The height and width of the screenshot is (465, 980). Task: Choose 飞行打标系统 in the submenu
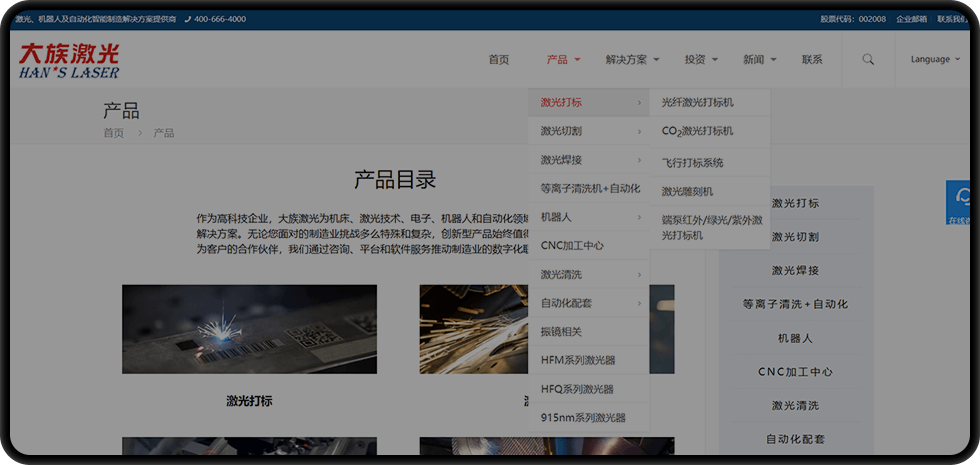point(692,162)
